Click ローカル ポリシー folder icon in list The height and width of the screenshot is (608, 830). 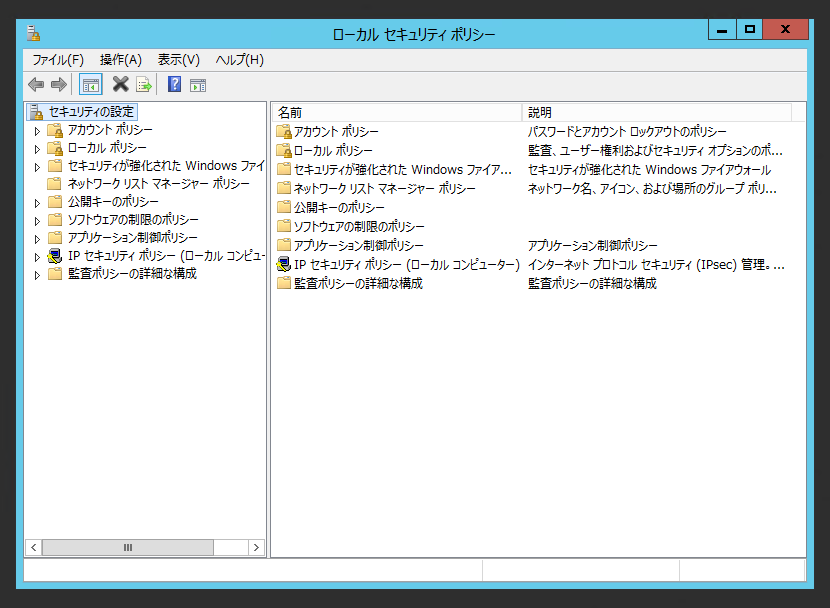click(284, 150)
